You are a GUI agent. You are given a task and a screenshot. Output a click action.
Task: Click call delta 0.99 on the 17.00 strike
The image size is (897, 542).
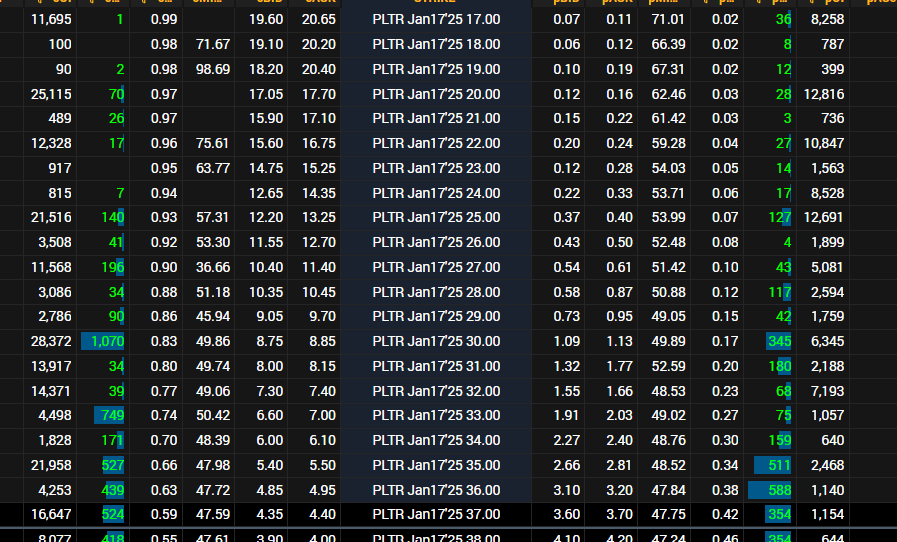[164, 19]
